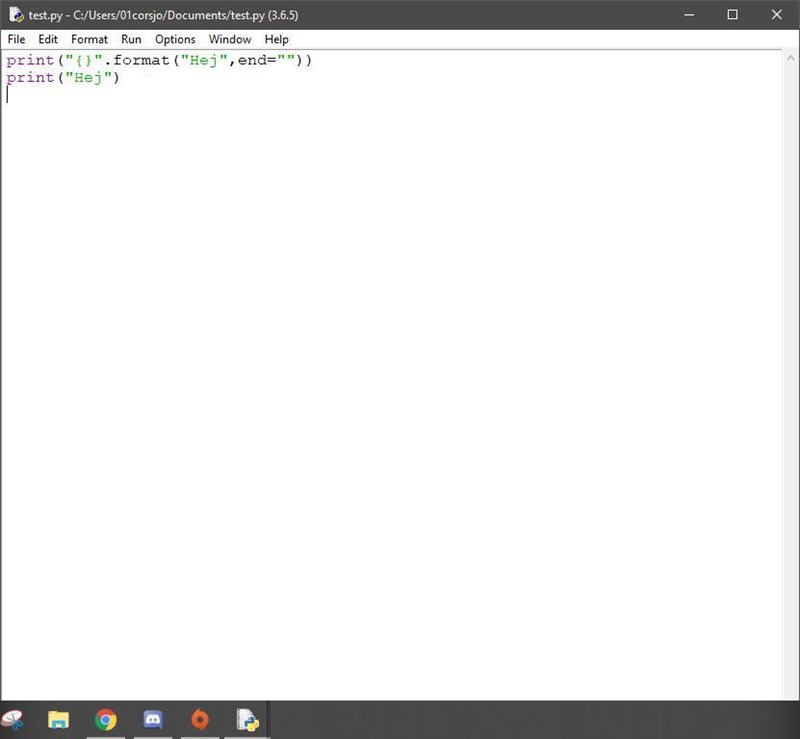
Task: Click the print keyword on the first line
Action: tap(30, 60)
